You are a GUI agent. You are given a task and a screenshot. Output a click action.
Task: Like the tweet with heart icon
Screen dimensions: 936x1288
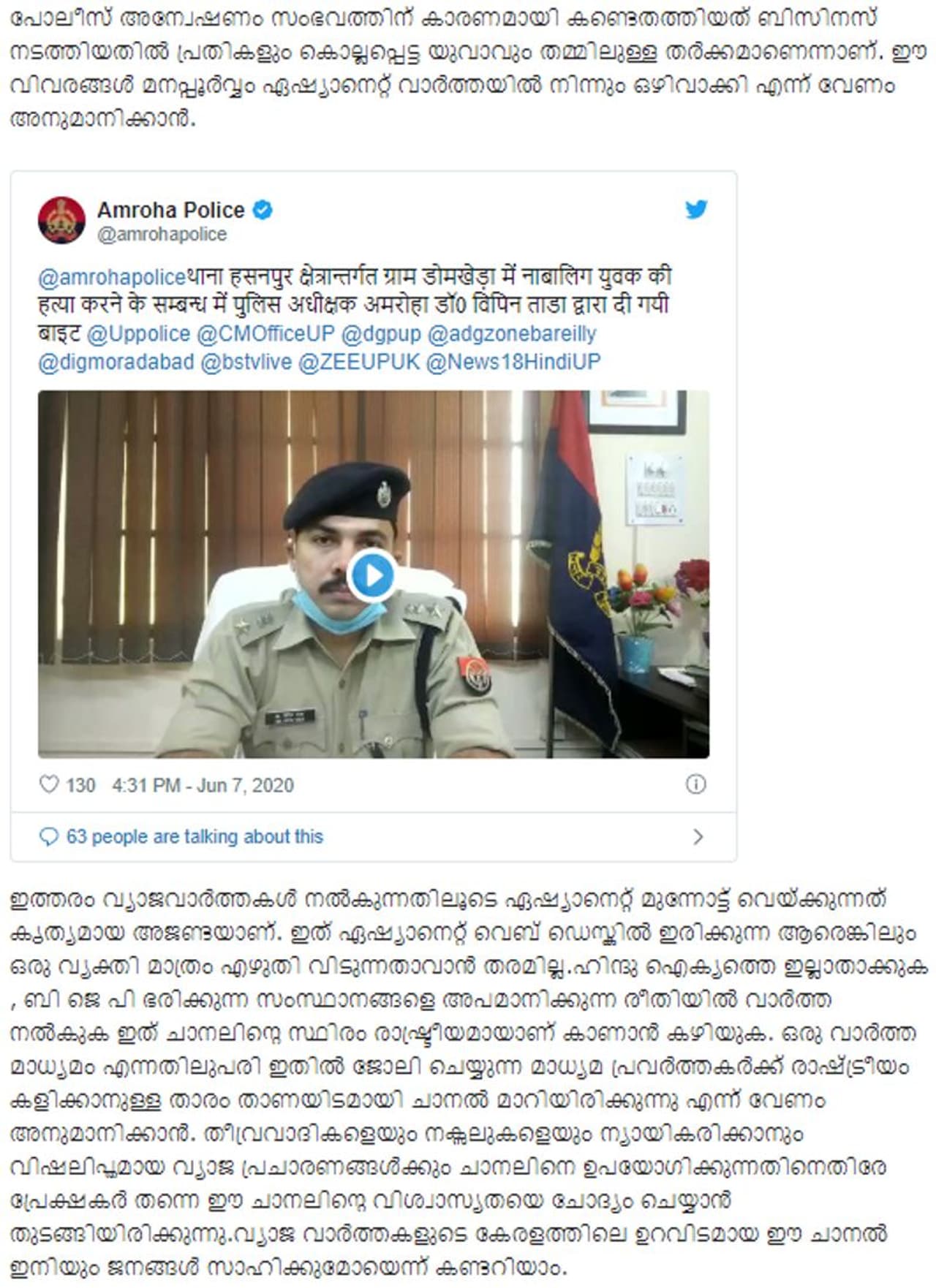[48, 785]
